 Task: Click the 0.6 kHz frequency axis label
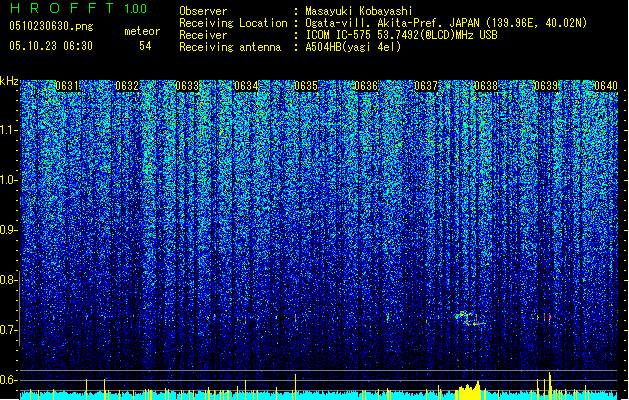coord(8,380)
